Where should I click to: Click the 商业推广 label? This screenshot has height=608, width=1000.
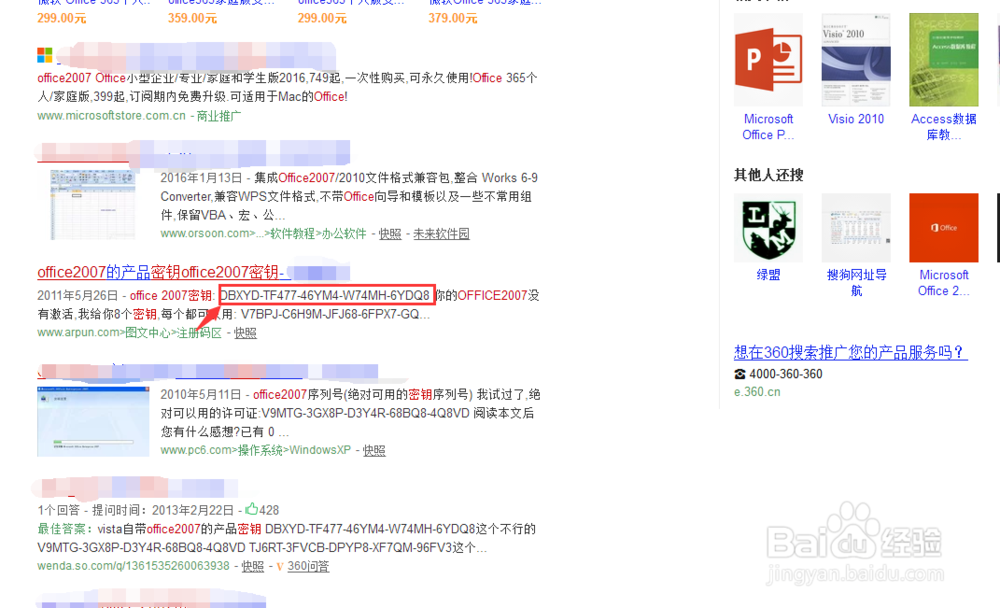click(x=219, y=116)
